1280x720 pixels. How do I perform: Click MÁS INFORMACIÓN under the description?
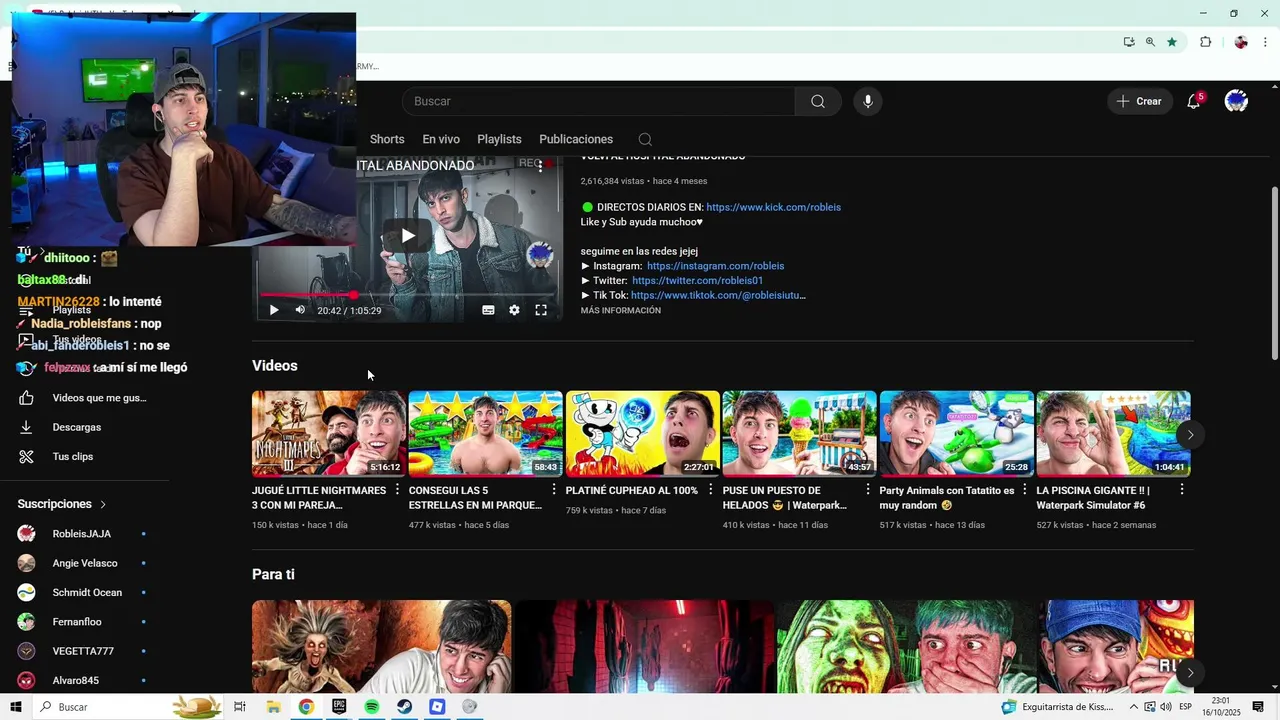point(620,311)
